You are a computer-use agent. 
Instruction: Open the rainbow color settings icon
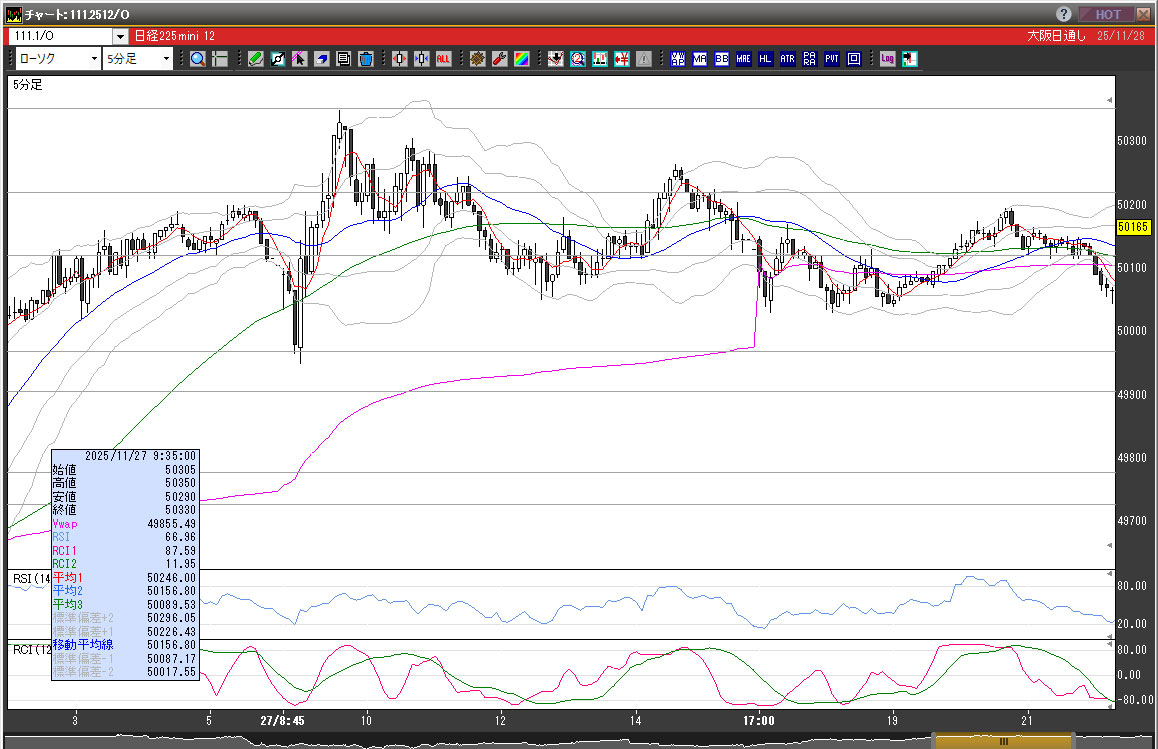[521, 59]
